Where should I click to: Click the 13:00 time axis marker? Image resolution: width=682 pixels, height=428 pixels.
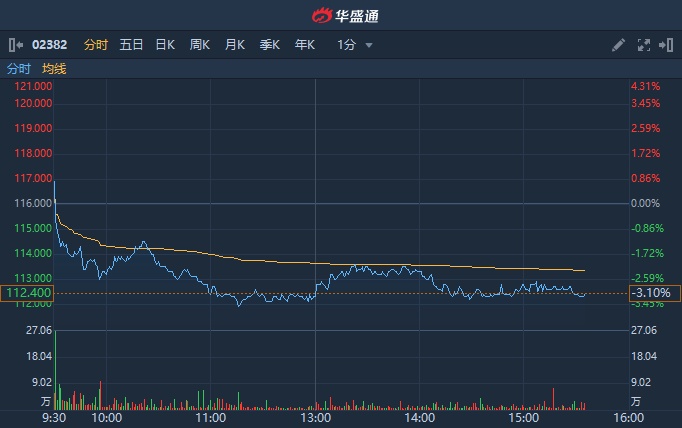(315, 418)
